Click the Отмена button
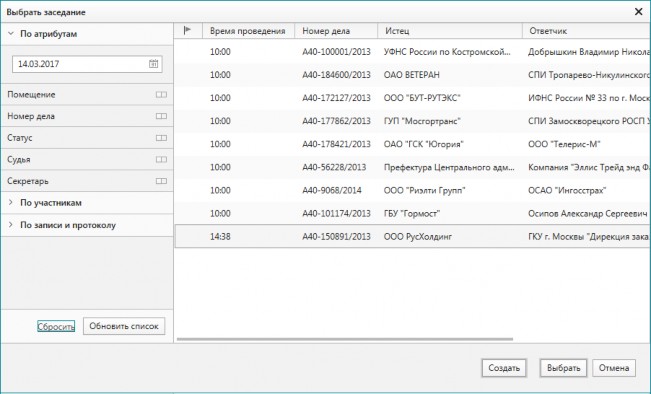 click(x=614, y=368)
